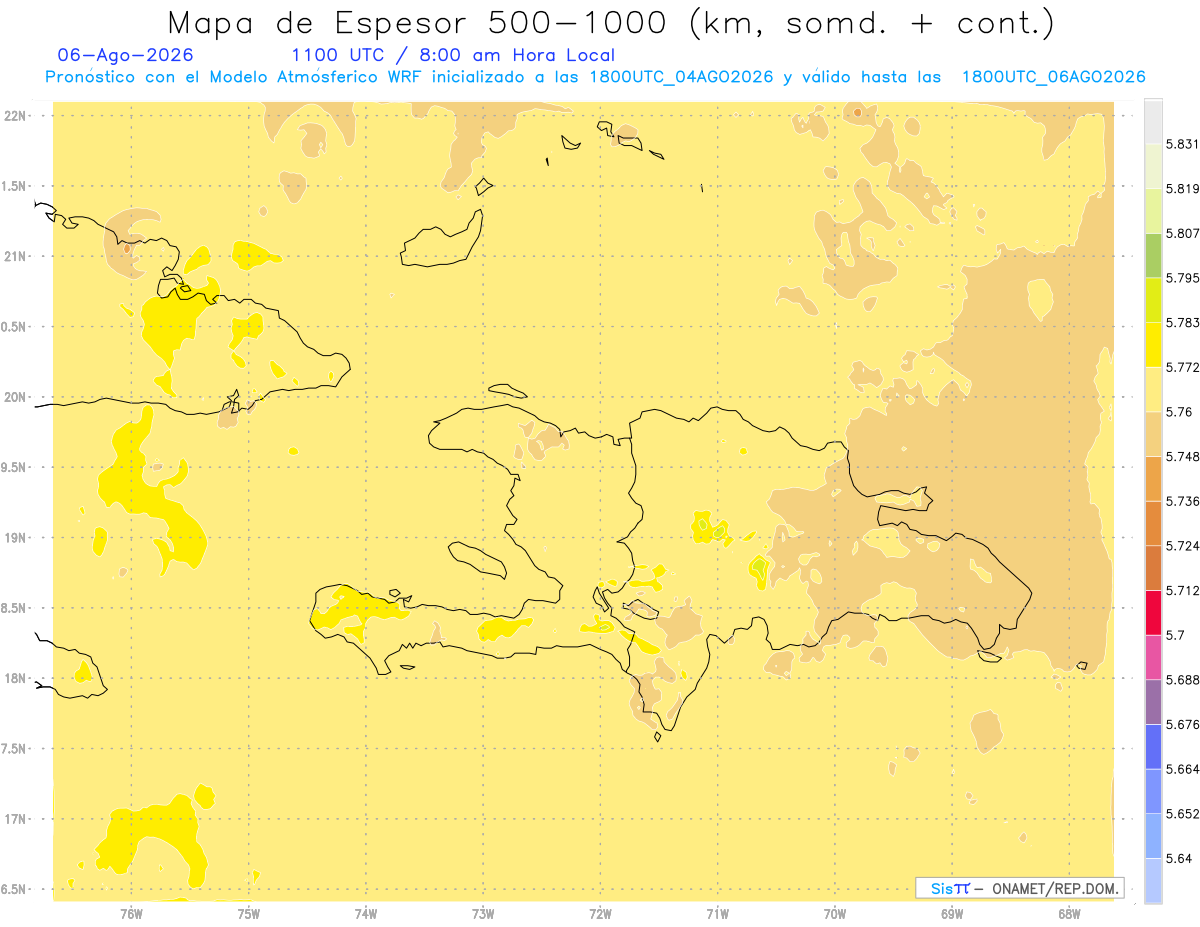Click the green color bar segment above 5.795
The height and width of the screenshot is (927, 1200).
click(x=1153, y=255)
